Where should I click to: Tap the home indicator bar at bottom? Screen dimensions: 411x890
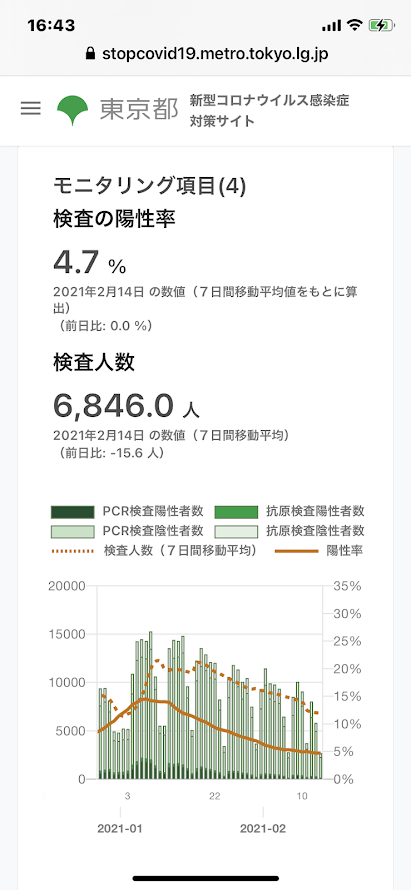coord(206,878)
